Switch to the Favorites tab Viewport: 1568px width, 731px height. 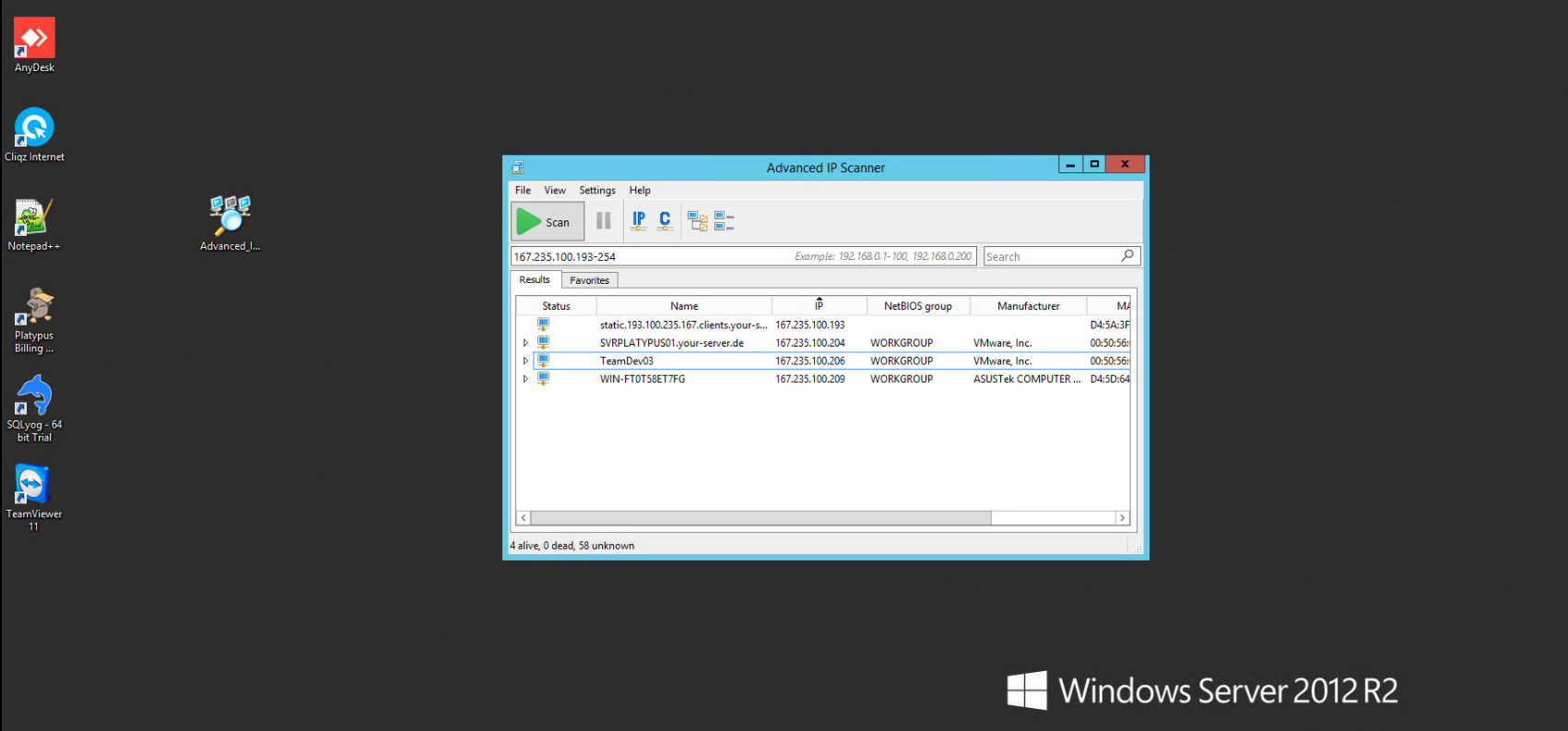tap(589, 280)
